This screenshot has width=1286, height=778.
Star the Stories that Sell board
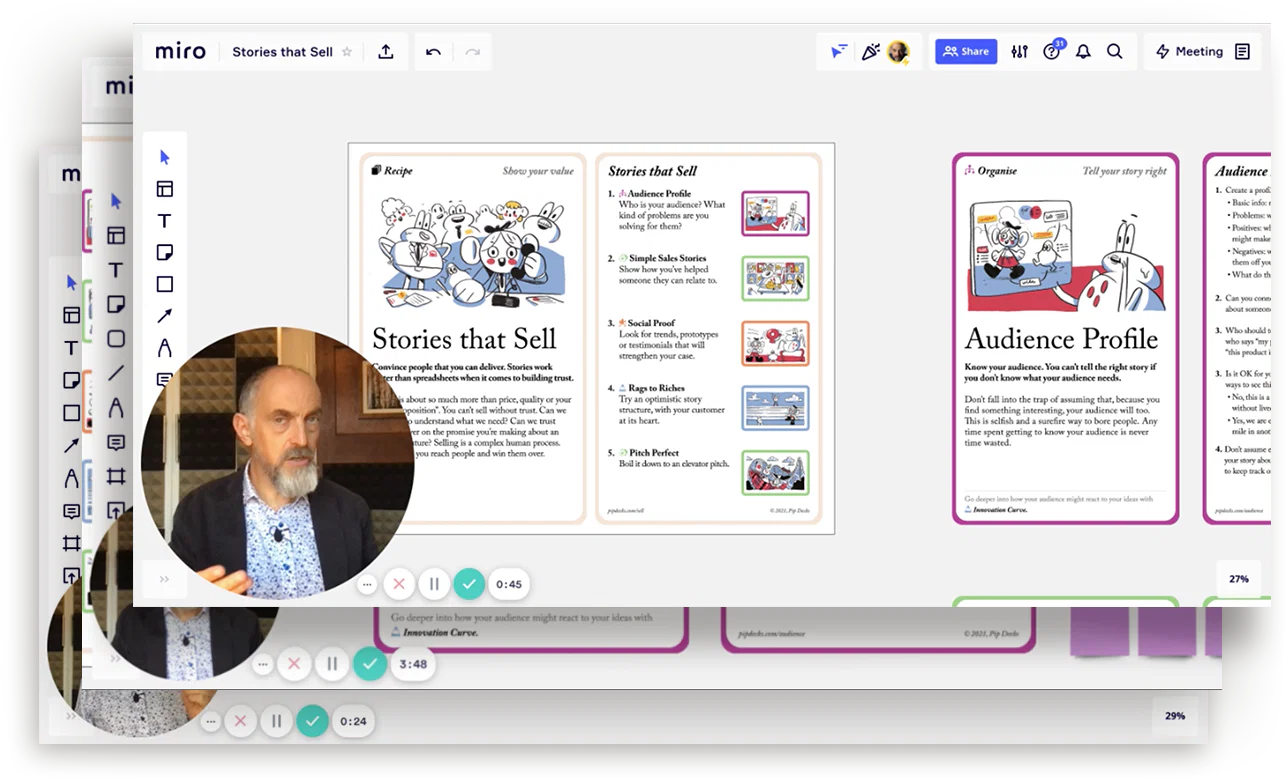[x=347, y=52]
